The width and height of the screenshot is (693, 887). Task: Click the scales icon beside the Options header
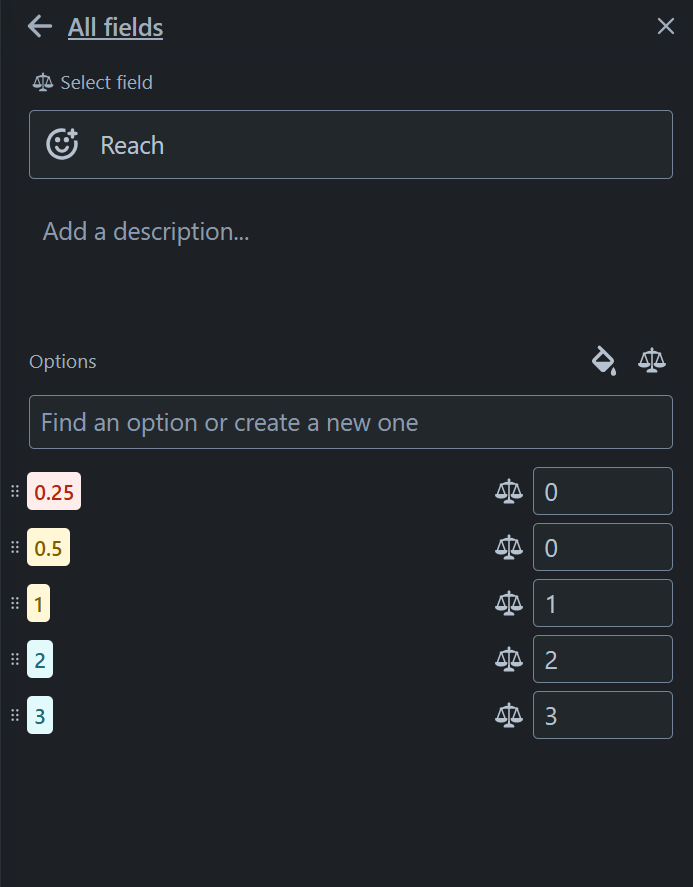(x=651, y=361)
